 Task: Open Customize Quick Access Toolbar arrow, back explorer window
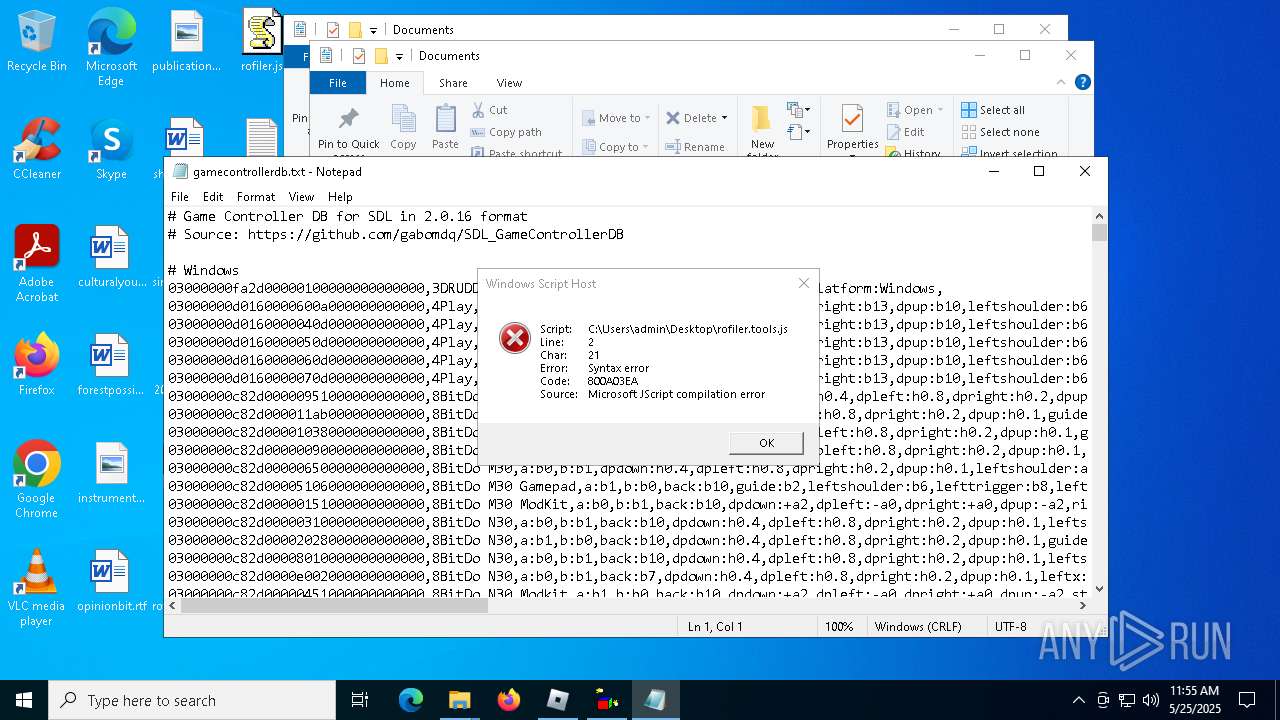373,30
